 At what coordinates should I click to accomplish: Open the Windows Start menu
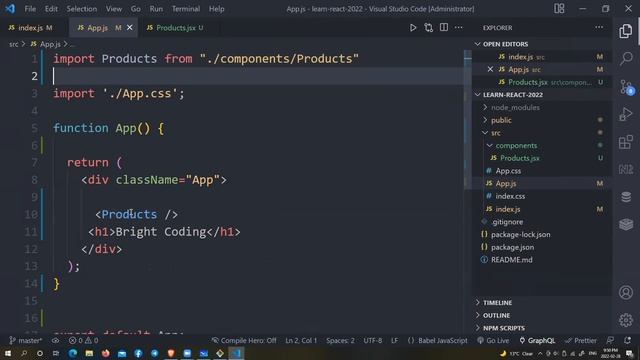point(8,353)
